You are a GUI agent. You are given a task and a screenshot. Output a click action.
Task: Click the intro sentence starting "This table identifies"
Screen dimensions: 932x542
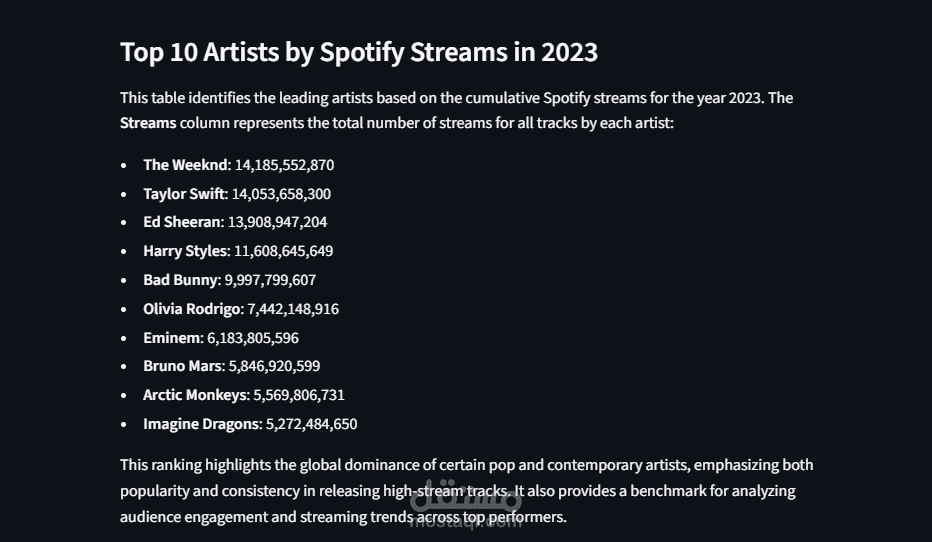click(456, 98)
